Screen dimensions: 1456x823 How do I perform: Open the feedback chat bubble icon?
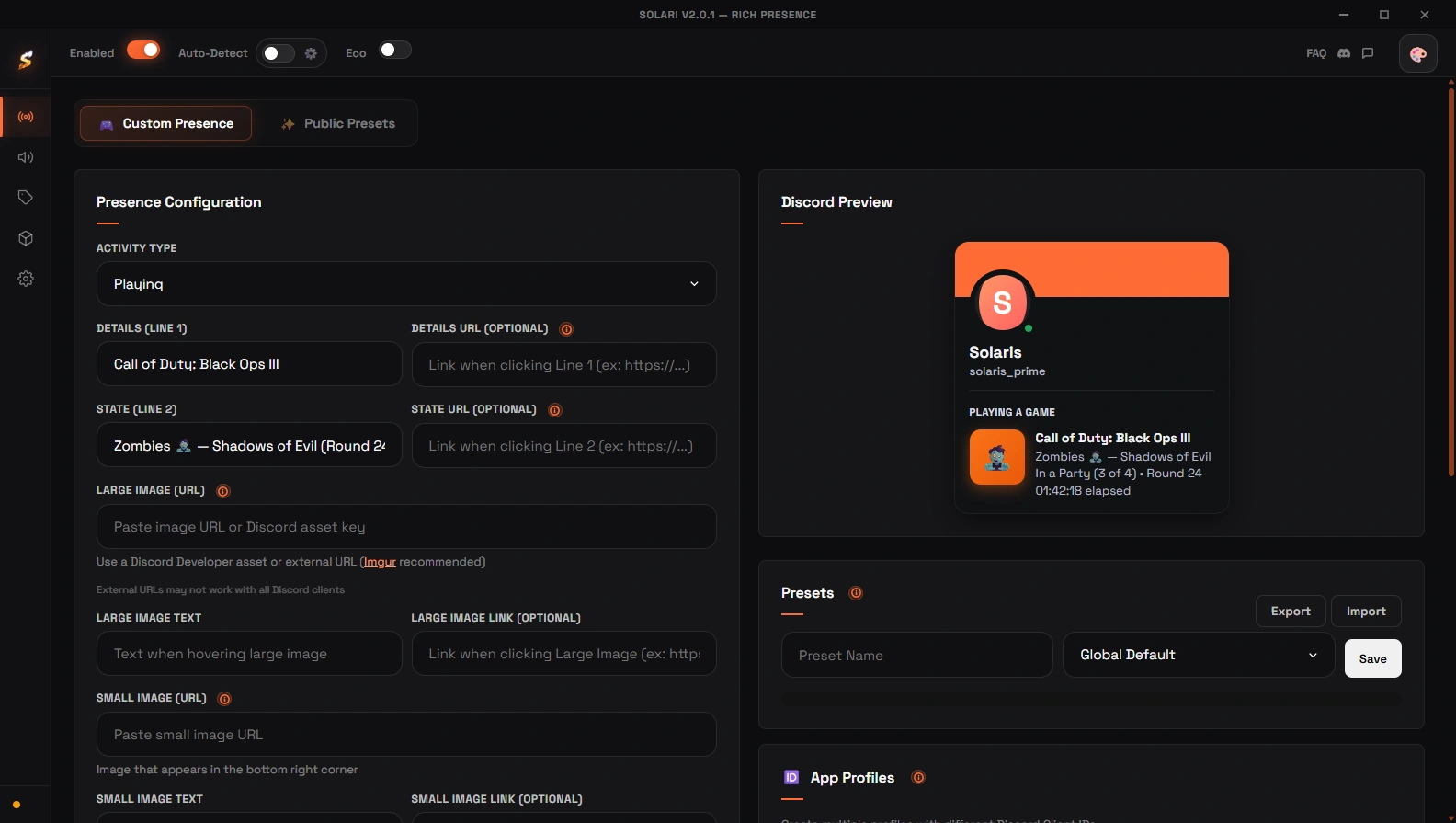pyautogui.click(x=1368, y=53)
